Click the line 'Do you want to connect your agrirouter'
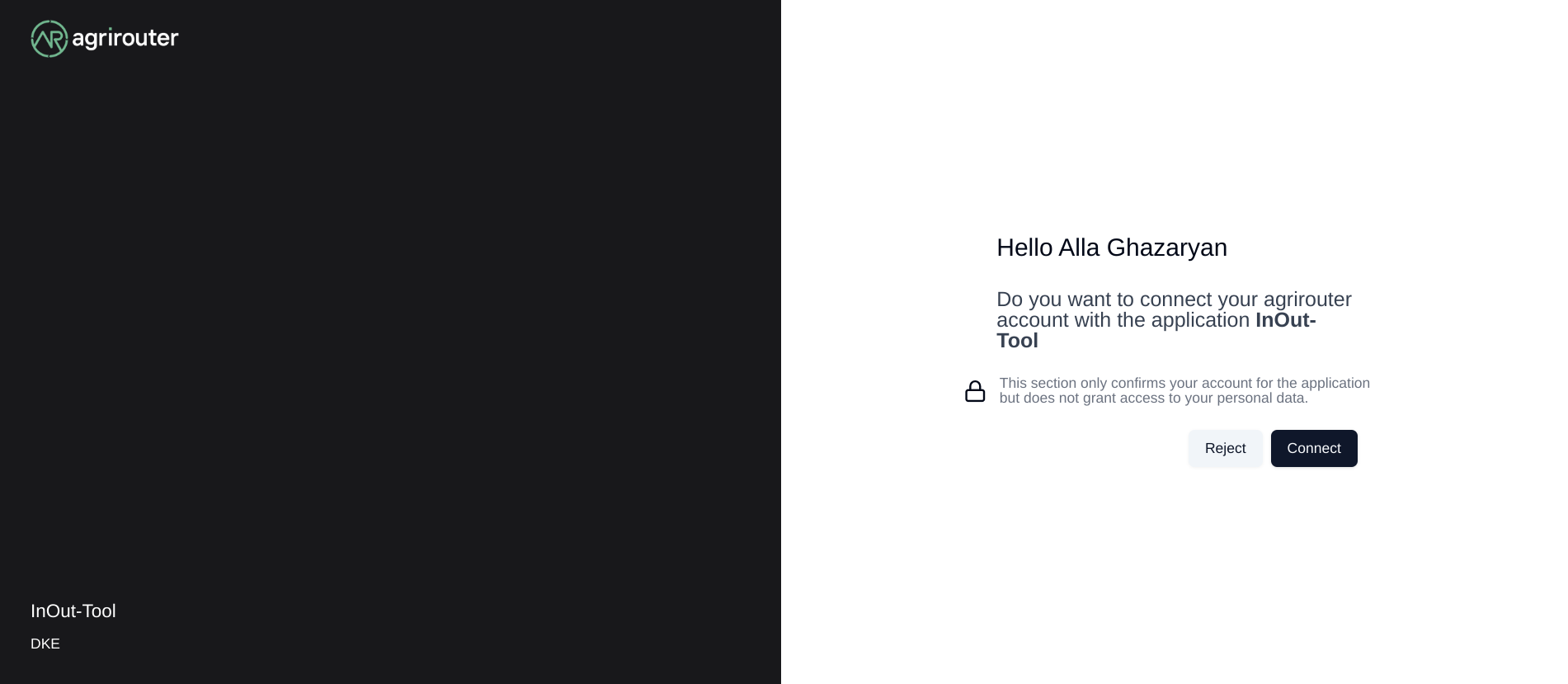 coord(1174,300)
